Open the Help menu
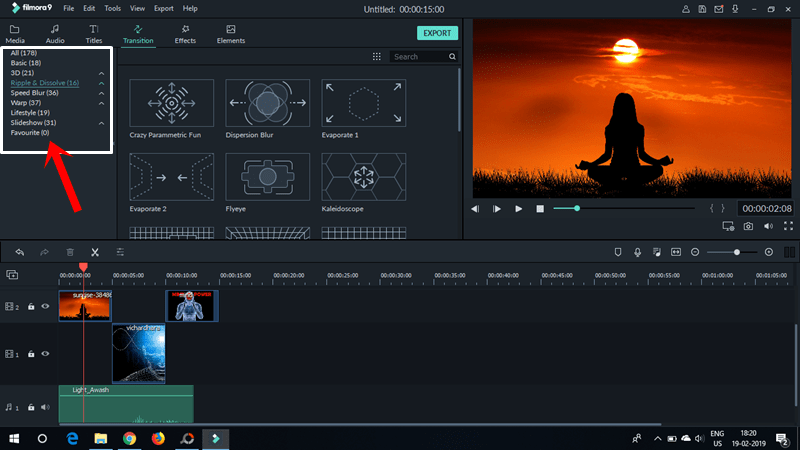The height and width of the screenshot is (450, 800). (190, 9)
